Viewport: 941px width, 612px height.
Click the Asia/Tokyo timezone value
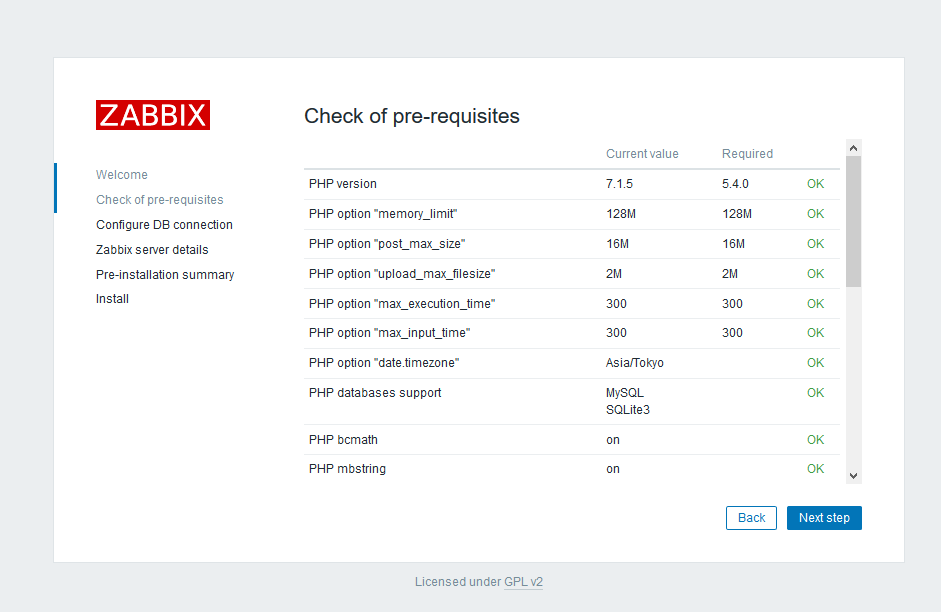[634, 363]
